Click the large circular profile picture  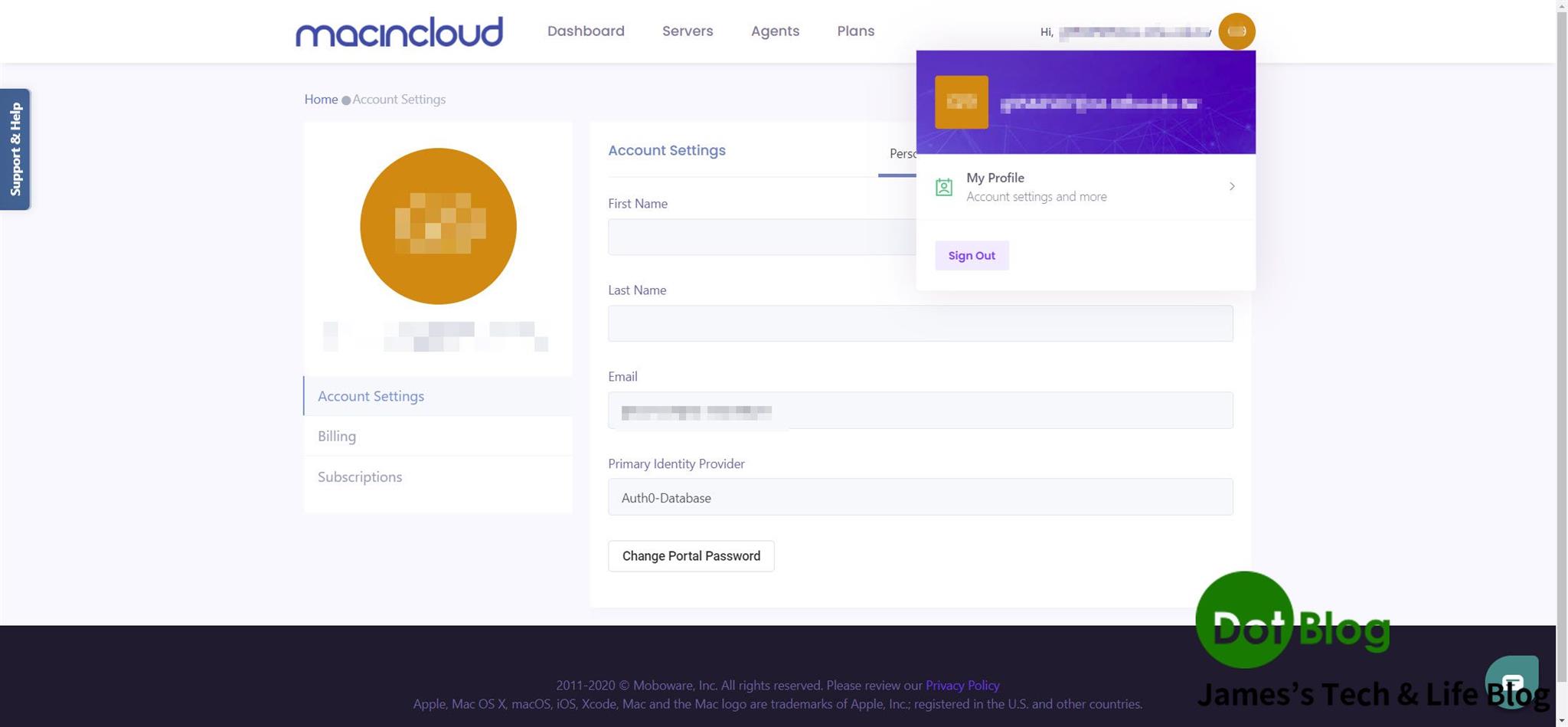(438, 226)
